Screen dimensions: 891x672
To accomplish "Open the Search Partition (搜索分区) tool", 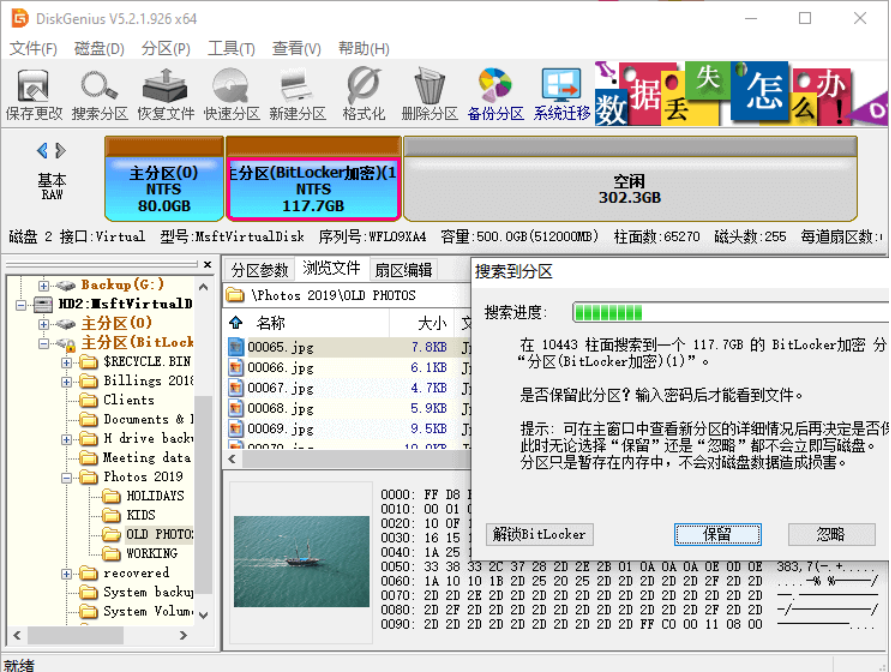I will 99,94.
